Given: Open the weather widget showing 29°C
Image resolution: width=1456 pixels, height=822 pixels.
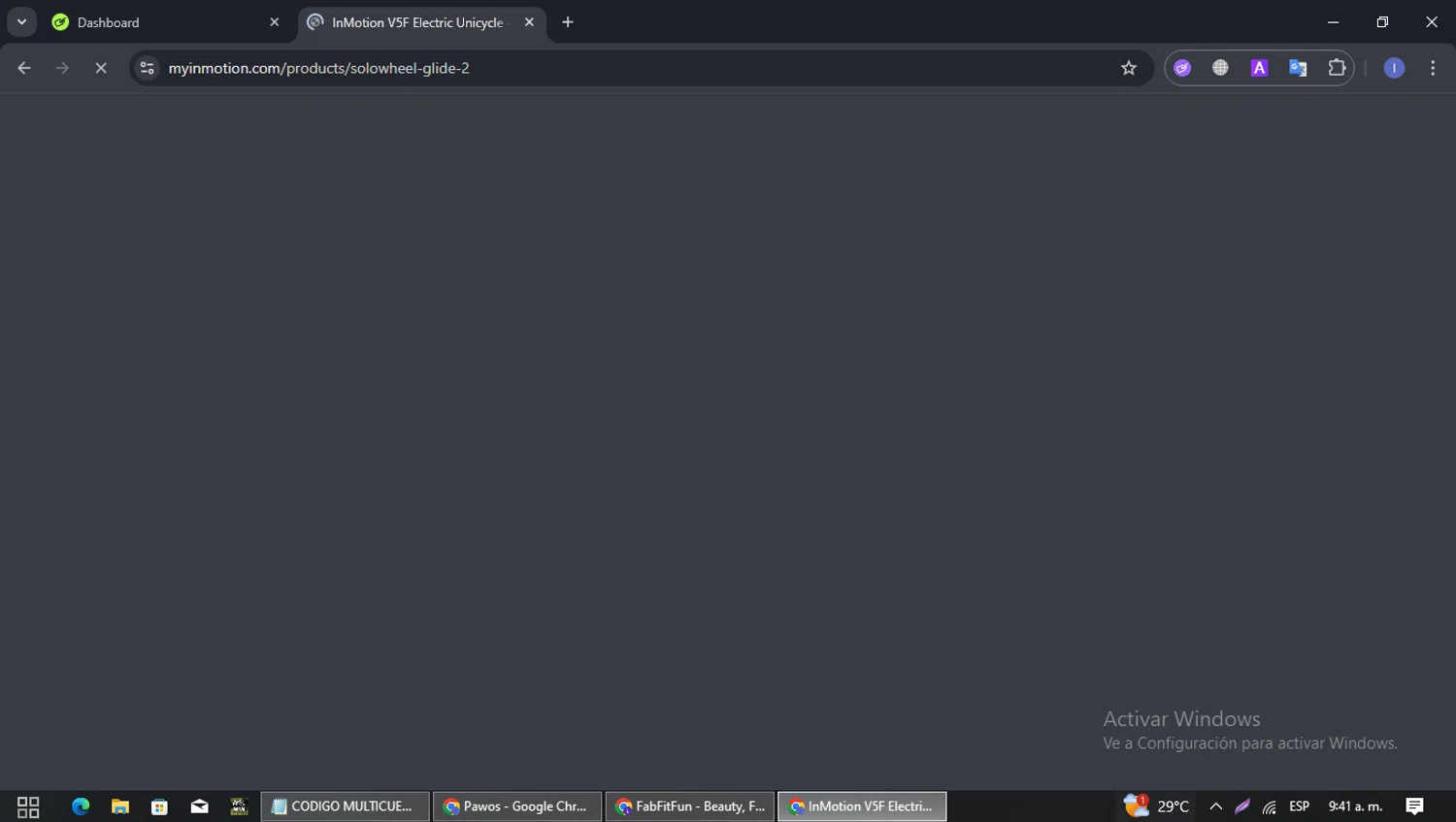Looking at the screenshot, I should click(x=1156, y=806).
